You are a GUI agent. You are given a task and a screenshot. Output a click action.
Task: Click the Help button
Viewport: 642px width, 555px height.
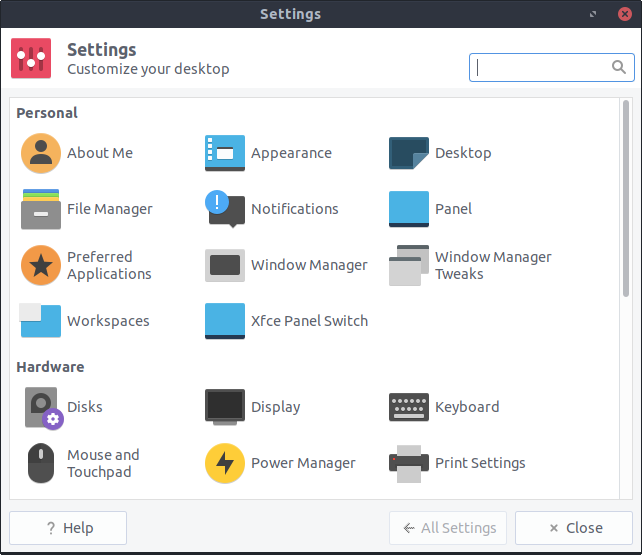click(68, 528)
